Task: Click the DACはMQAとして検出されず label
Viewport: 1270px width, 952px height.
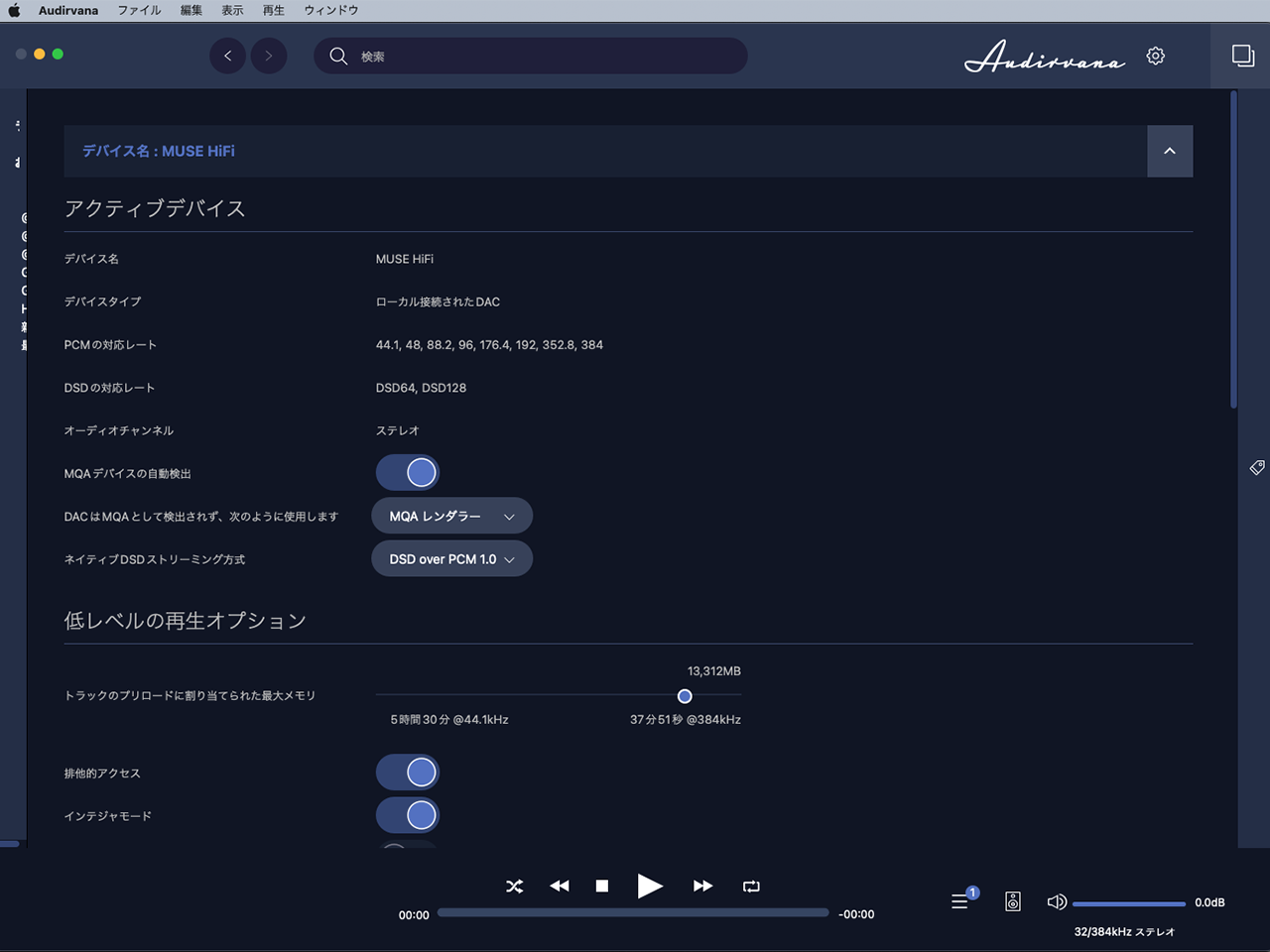Action: coord(201,517)
